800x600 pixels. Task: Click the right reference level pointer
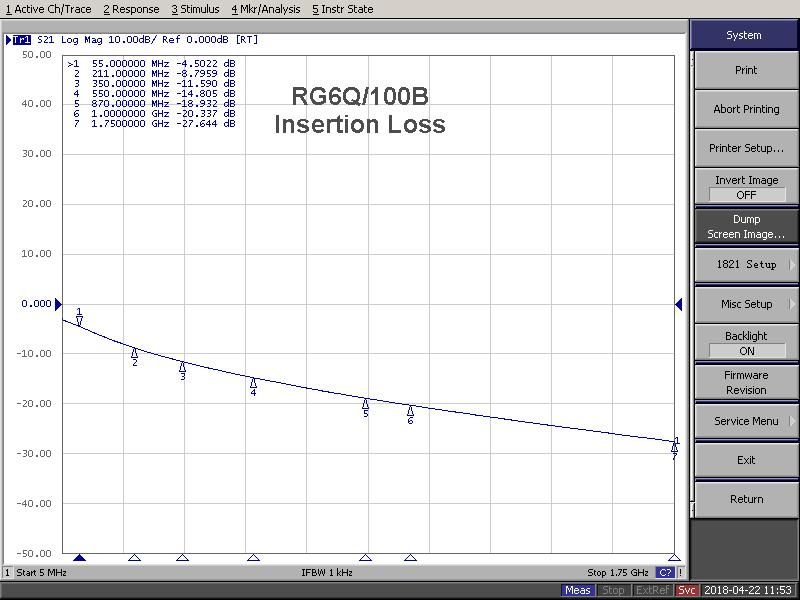tap(679, 305)
